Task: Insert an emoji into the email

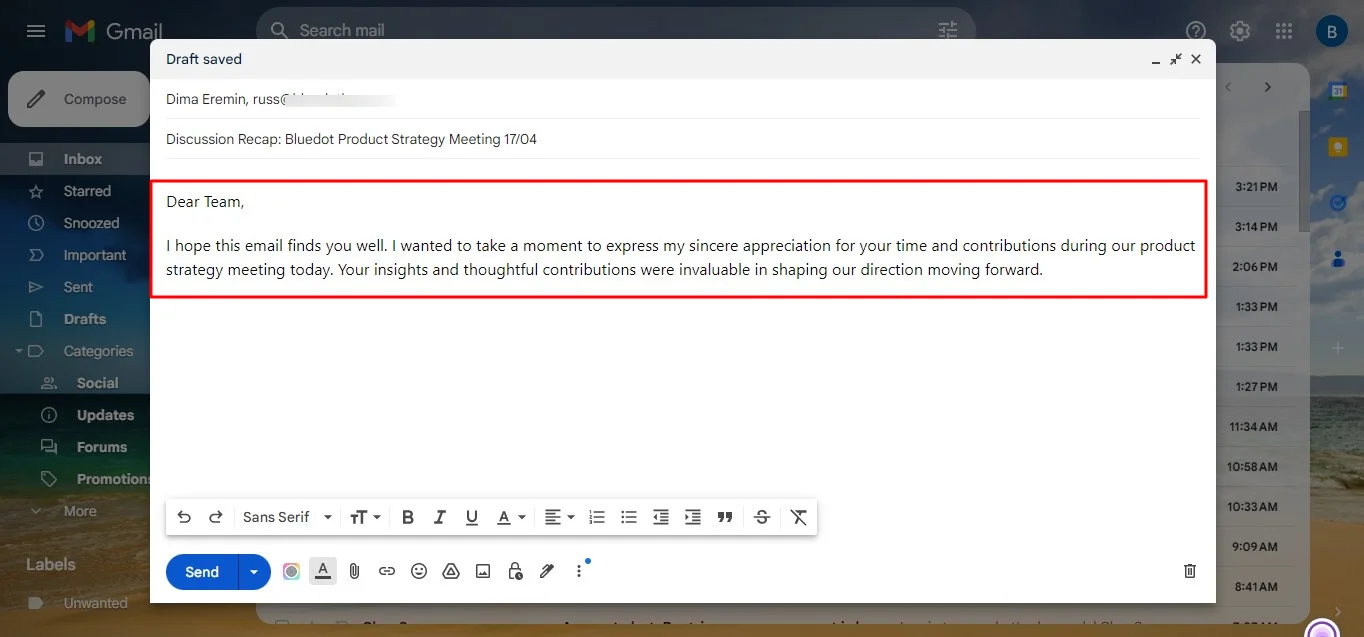Action: pyautogui.click(x=418, y=570)
